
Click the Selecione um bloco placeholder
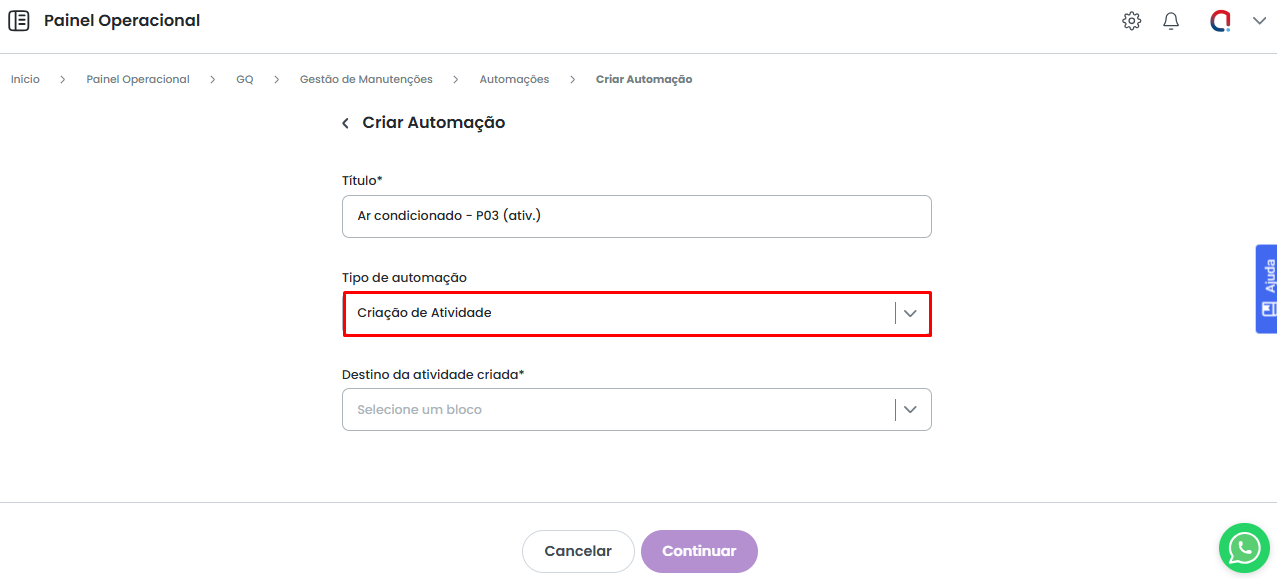pyautogui.click(x=420, y=410)
